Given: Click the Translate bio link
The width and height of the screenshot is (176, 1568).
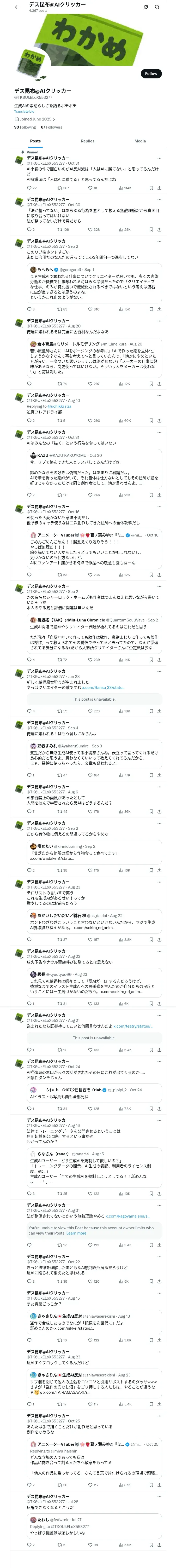Looking at the screenshot, I should [x=24, y=111].
